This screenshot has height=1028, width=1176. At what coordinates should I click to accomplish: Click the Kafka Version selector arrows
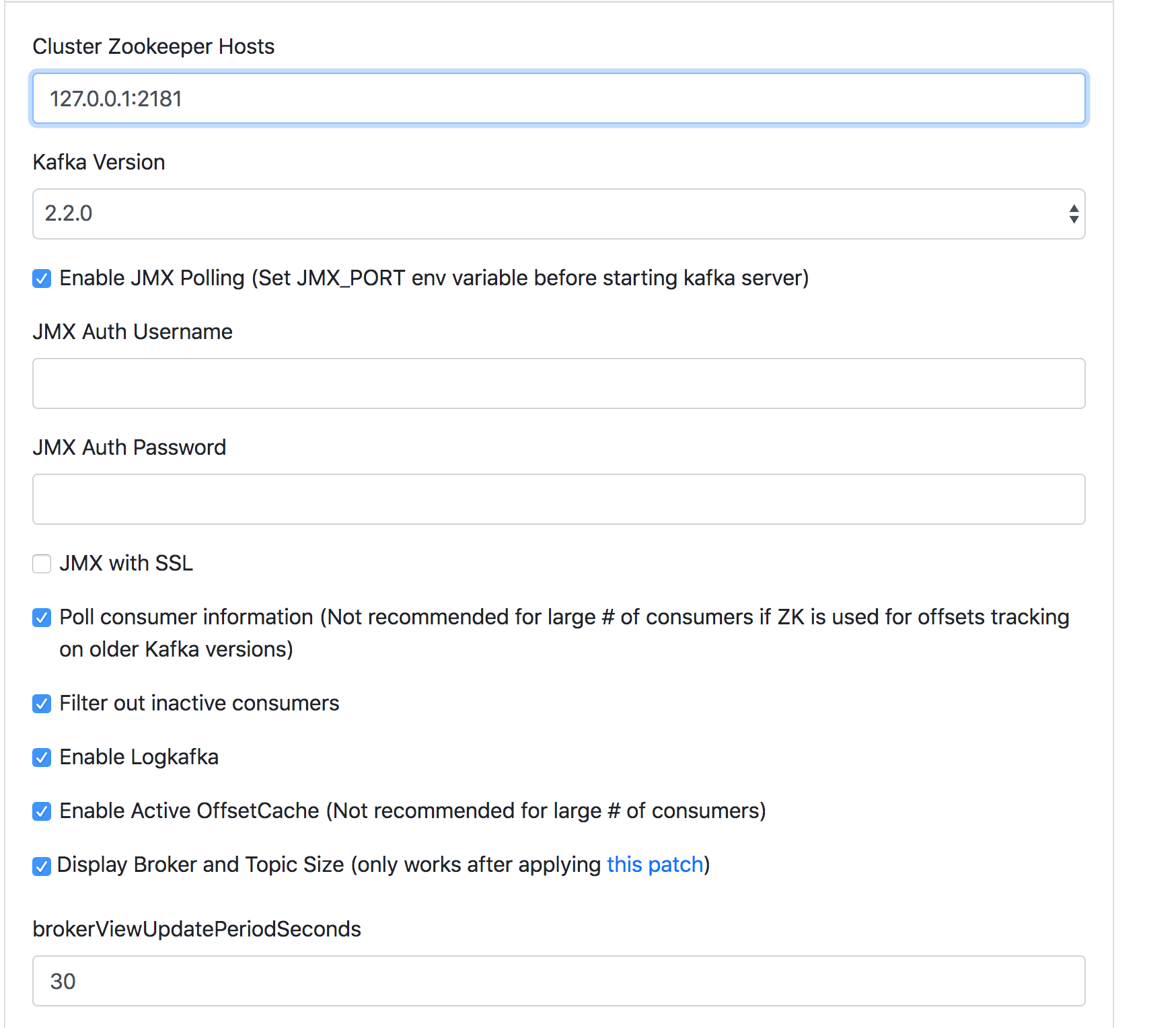(1074, 214)
